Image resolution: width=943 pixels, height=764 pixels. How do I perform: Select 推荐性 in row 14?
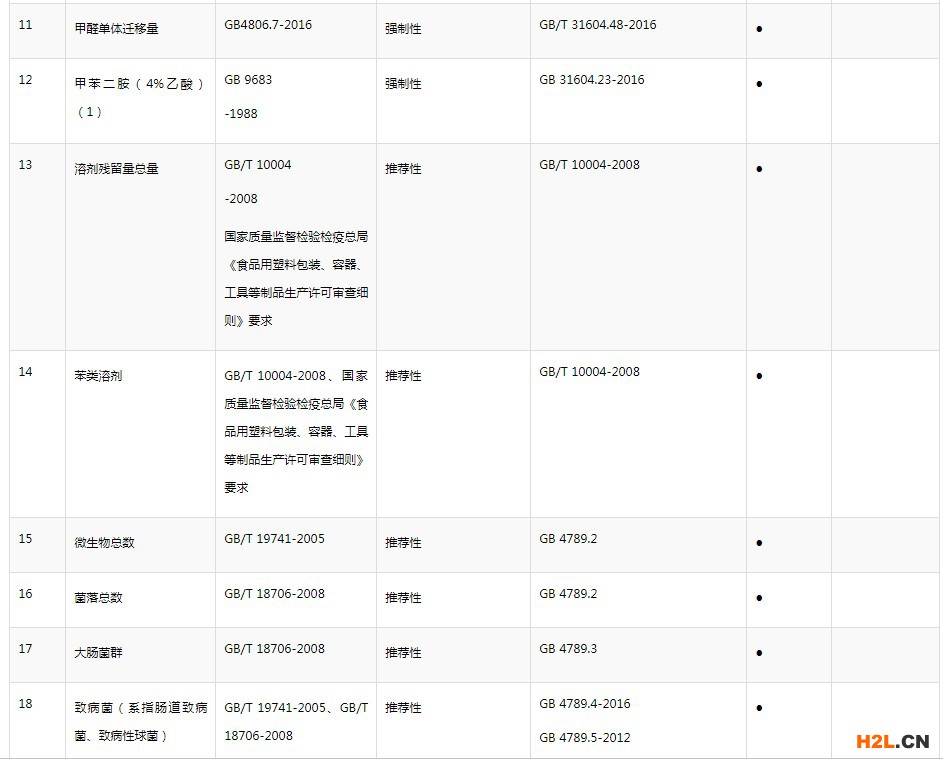tap(403, 375)
